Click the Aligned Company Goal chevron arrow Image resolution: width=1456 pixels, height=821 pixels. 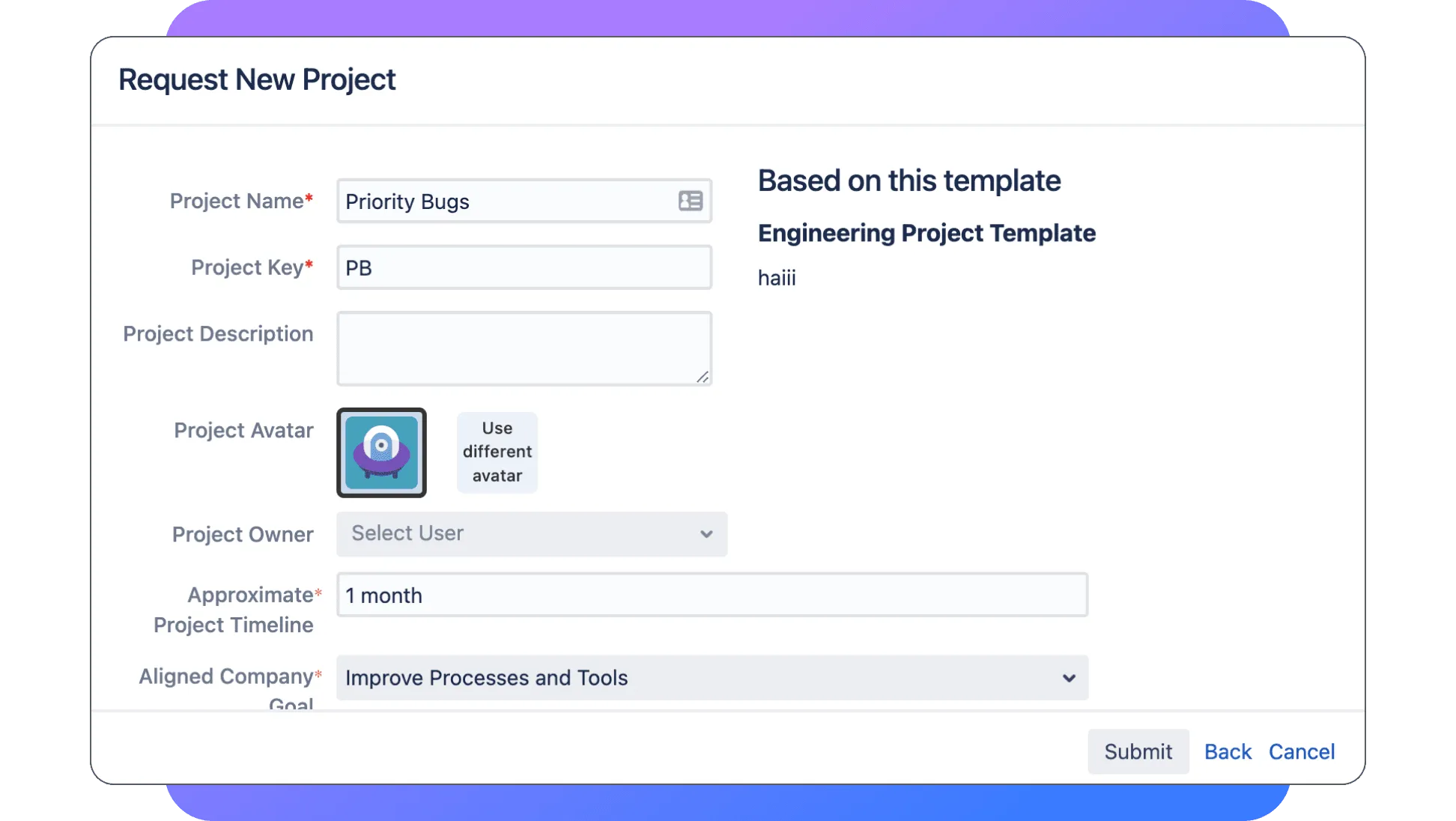click(1069, 678)
